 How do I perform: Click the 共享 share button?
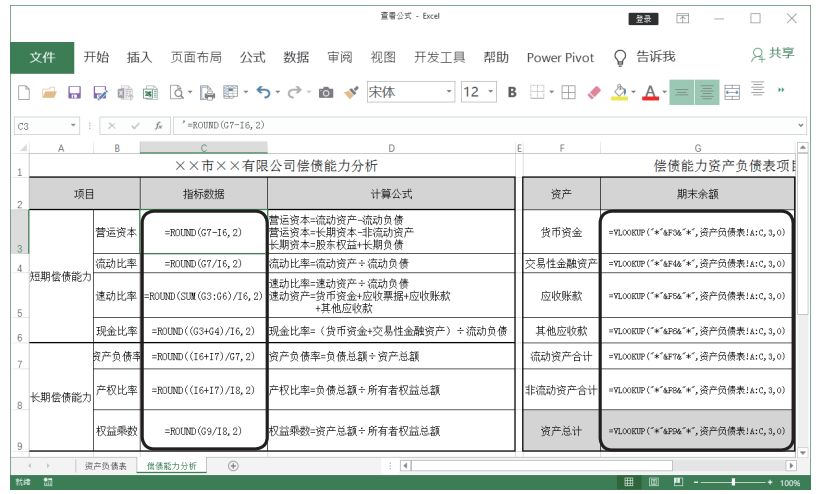772,54
